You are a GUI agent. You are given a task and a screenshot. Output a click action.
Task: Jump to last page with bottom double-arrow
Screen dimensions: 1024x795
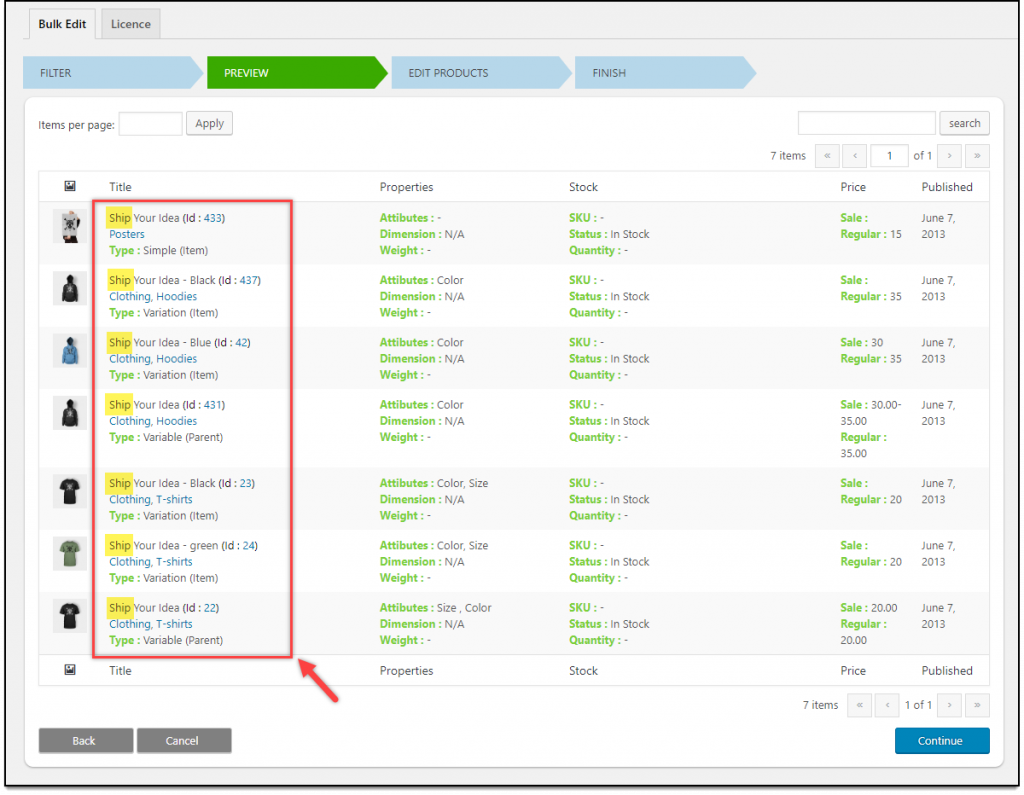pyautogui.click(x=977, y=705)
